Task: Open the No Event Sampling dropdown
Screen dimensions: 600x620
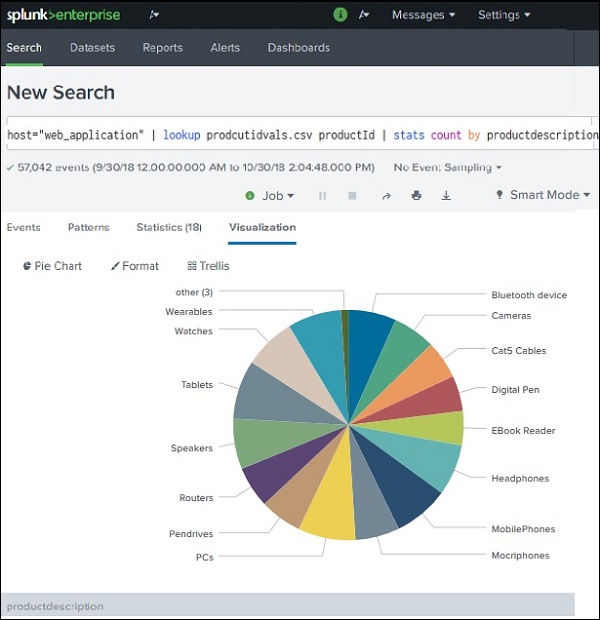Action: tap(447, 167)
